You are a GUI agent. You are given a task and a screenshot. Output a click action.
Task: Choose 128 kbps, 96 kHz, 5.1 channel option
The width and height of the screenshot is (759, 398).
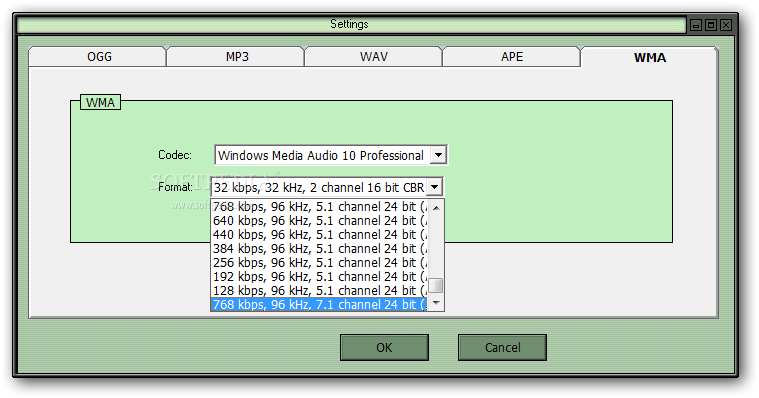point(320,291)
